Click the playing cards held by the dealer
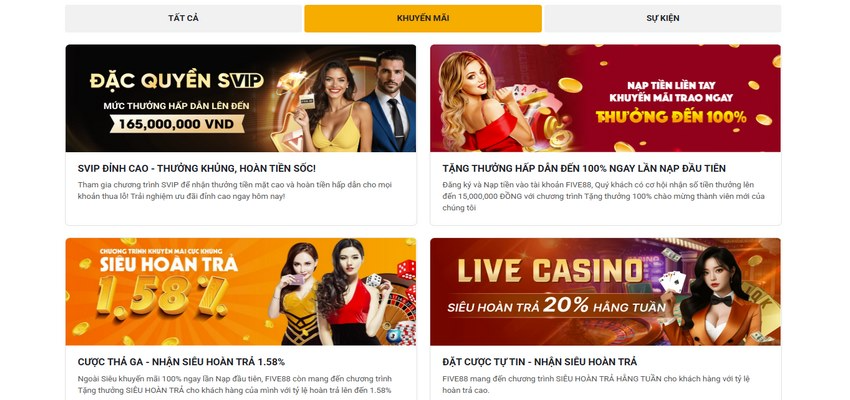Viewport: 850px width, 400px height. click(672, 281)
